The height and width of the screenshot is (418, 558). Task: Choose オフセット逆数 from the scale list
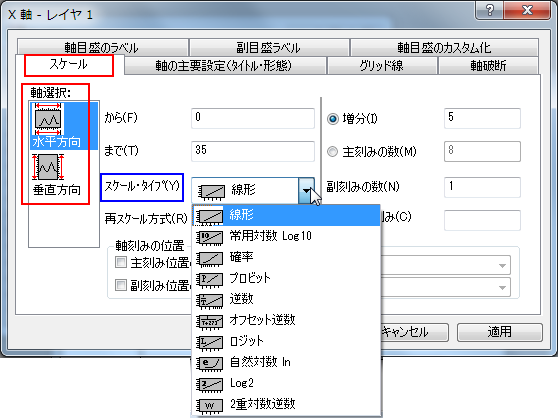(286, 320)
